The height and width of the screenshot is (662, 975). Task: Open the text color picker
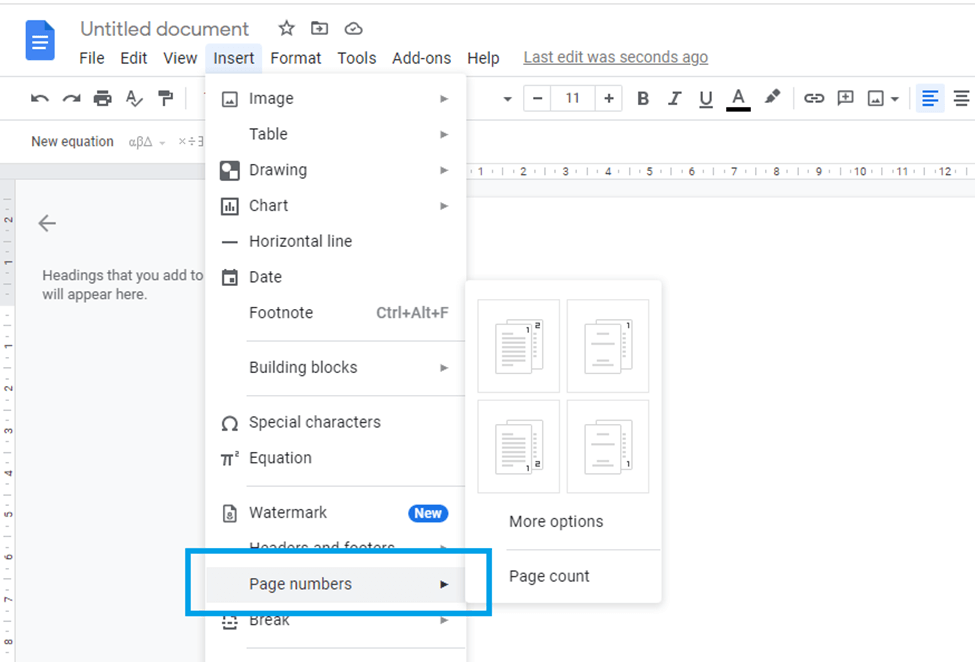pyautogui.click(x=738, y=98)
